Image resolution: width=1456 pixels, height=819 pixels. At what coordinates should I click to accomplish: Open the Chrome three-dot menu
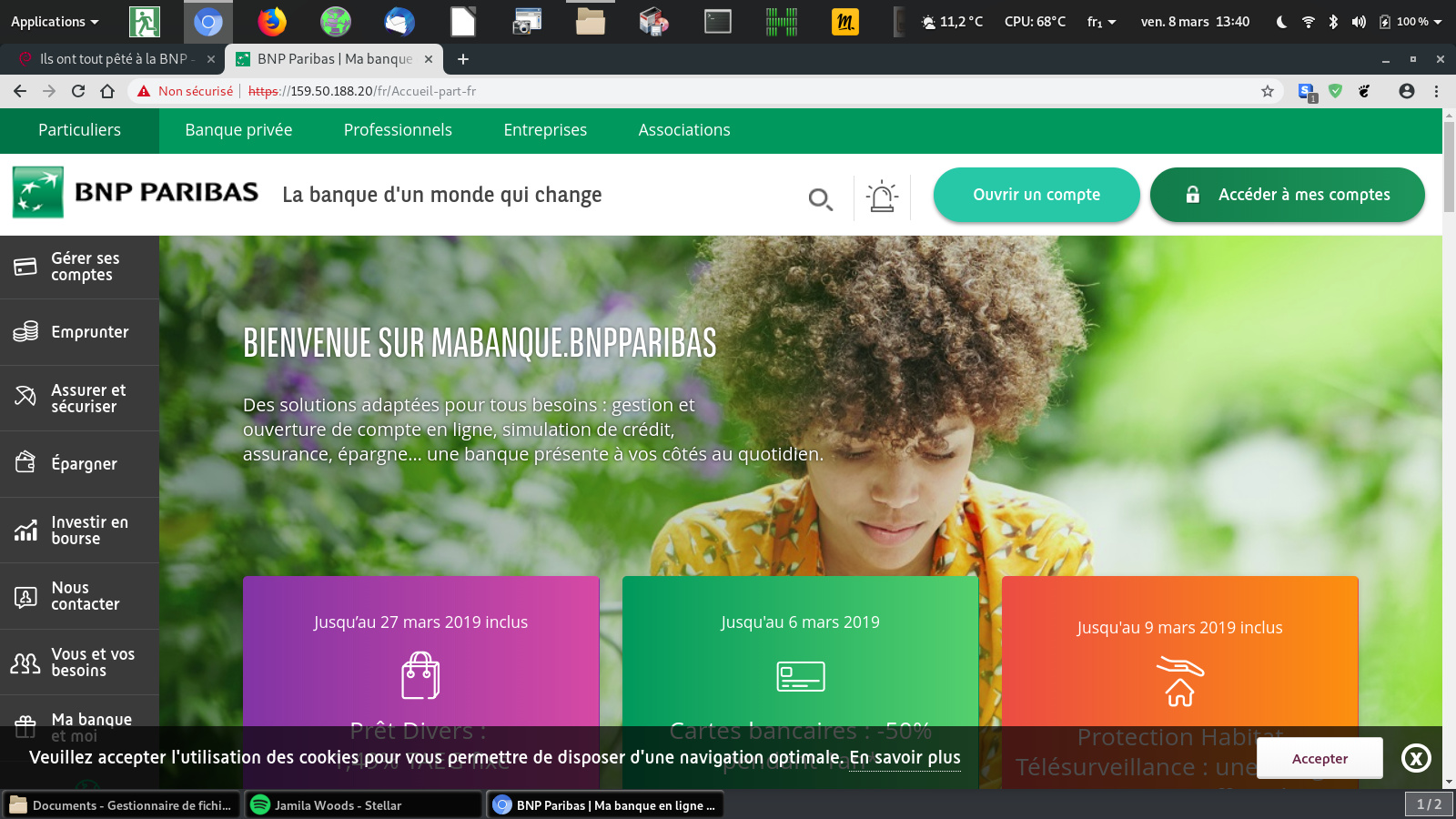coord(1436,91)
